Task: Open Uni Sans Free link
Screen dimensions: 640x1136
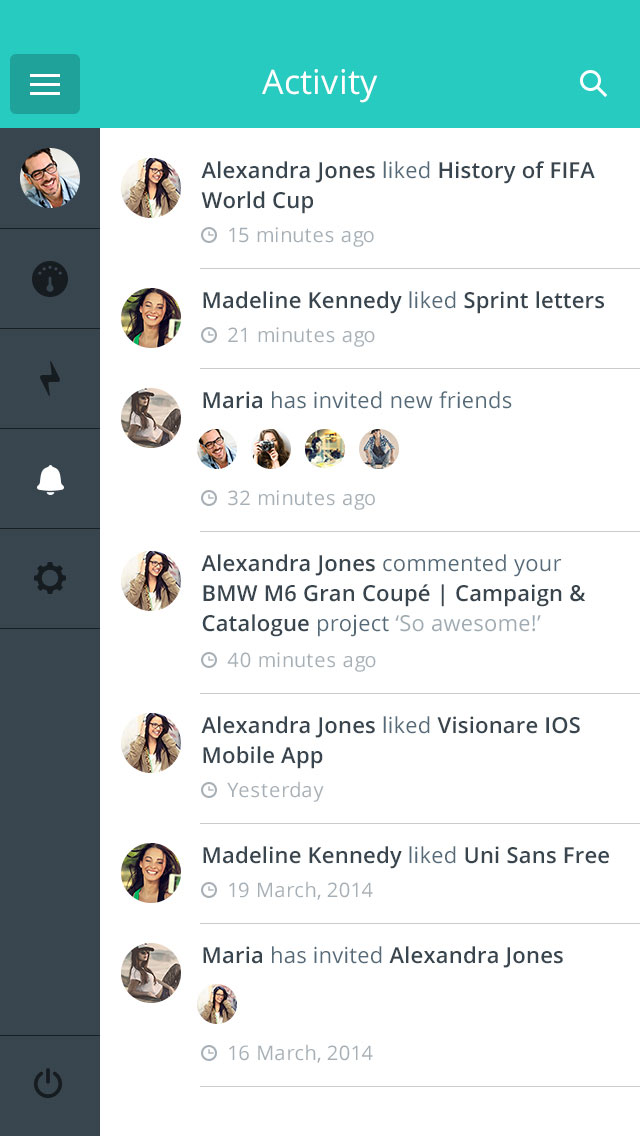Action: (x=536, y=855)
